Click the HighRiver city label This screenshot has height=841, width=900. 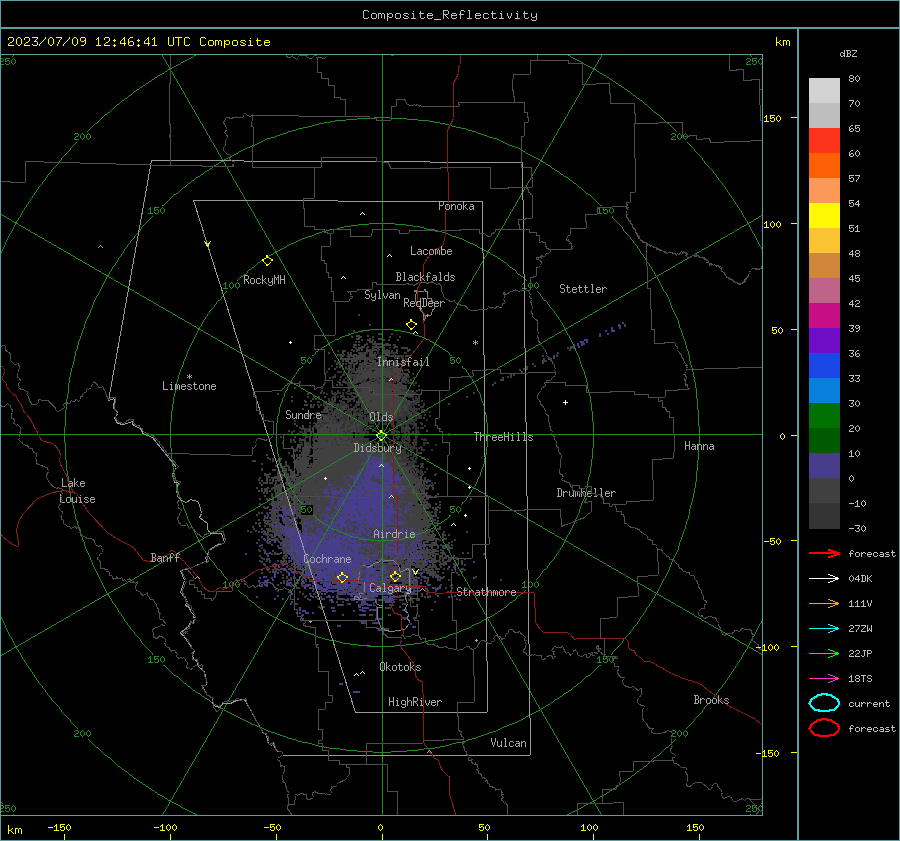pos(415,702)
